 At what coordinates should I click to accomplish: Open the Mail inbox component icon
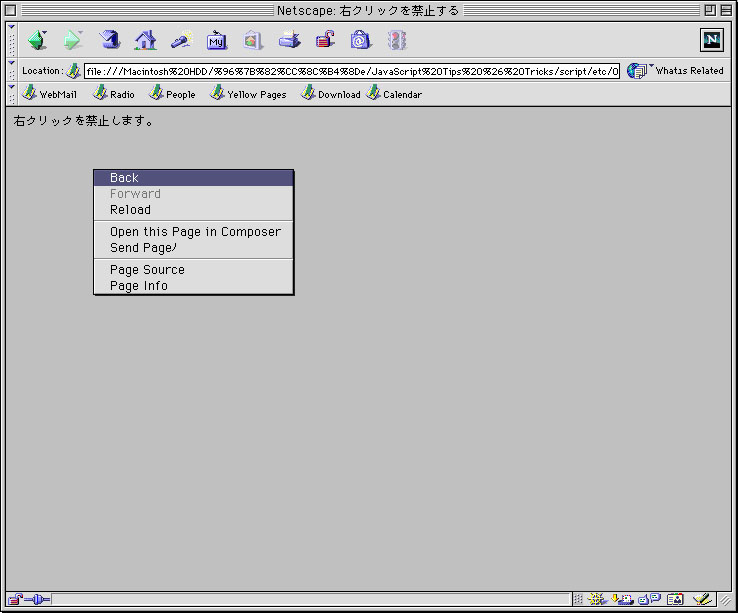(x=622, y=599)
